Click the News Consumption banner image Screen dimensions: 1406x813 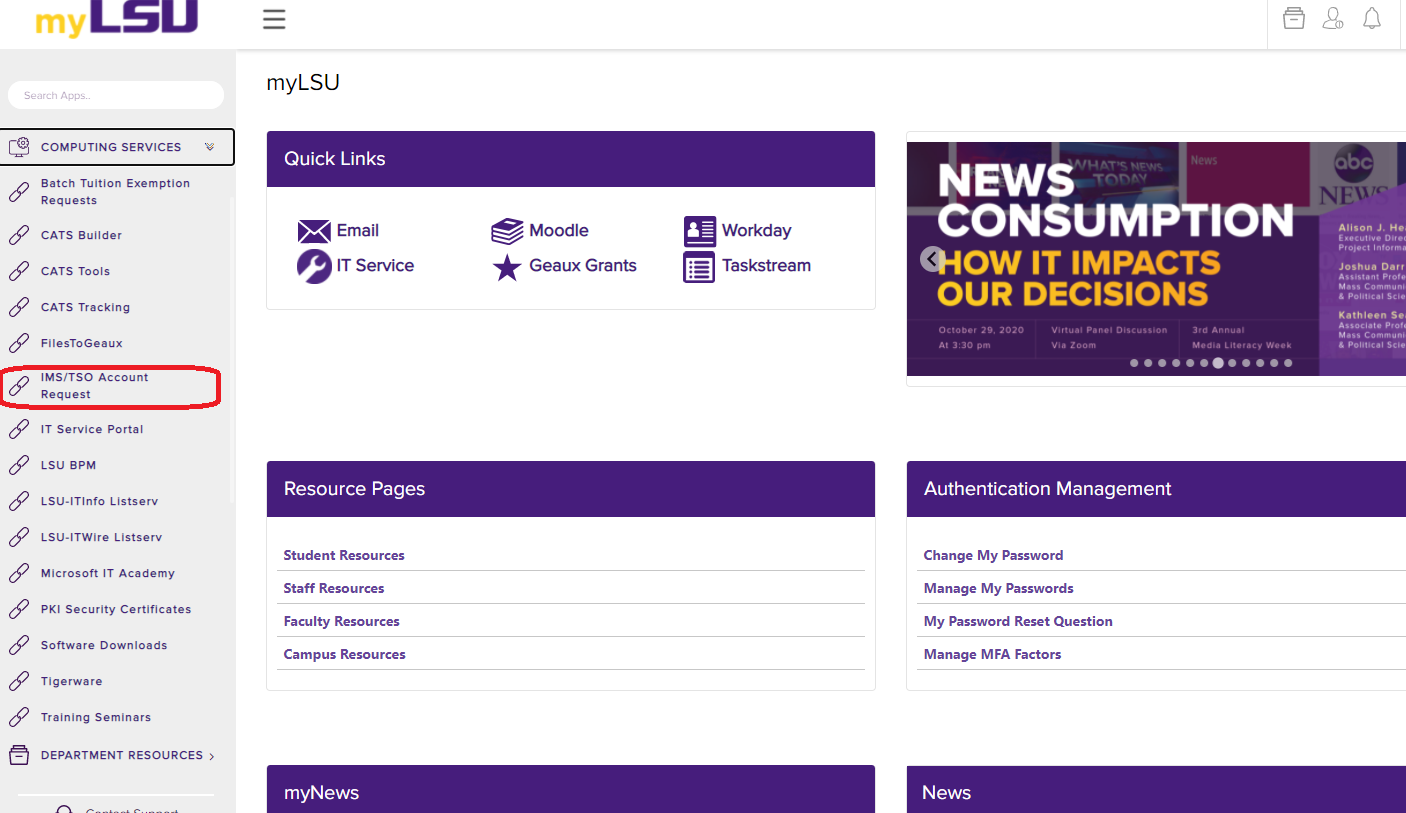[1156, 258]
